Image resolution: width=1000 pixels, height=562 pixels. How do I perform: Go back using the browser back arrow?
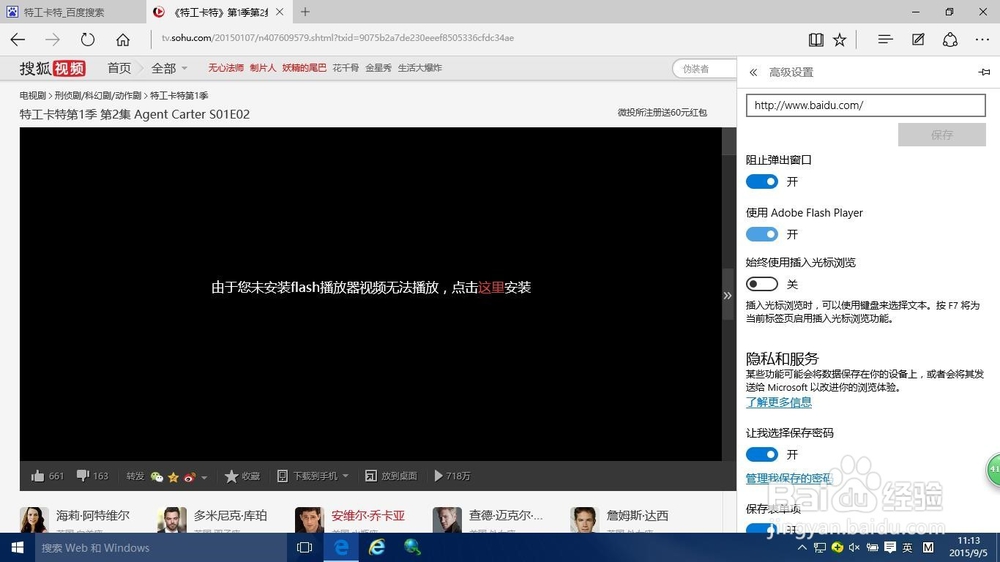18,40
